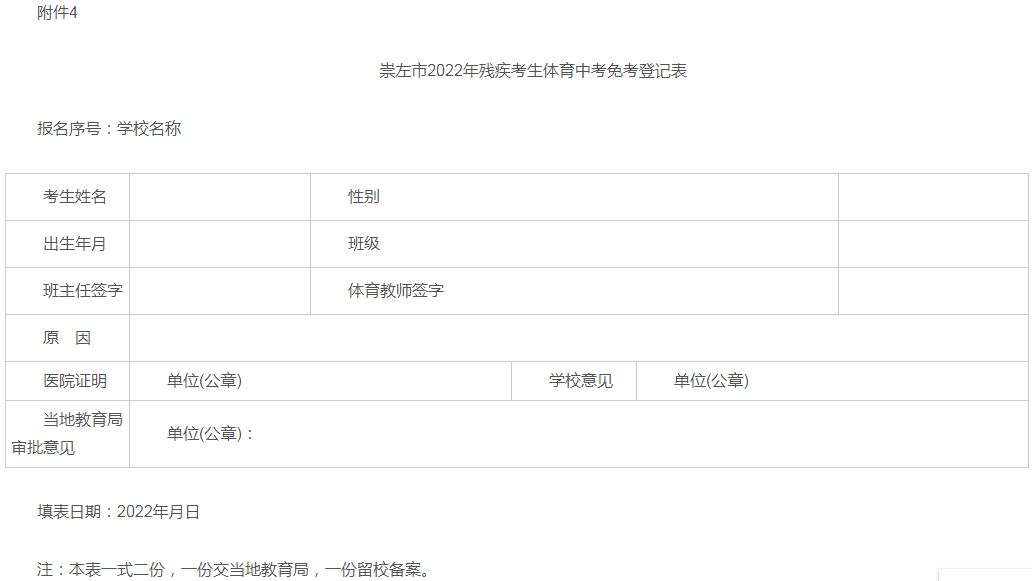The image size is (1032, 581).
Task: Select the 班主任签字 label cell
Action: pos(68,291)
